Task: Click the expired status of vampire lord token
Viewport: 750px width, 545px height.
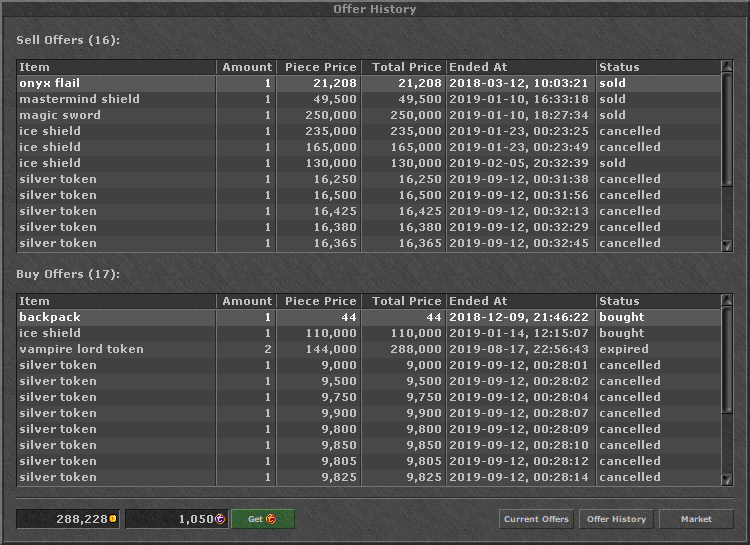Action: (x=624, y=349)
